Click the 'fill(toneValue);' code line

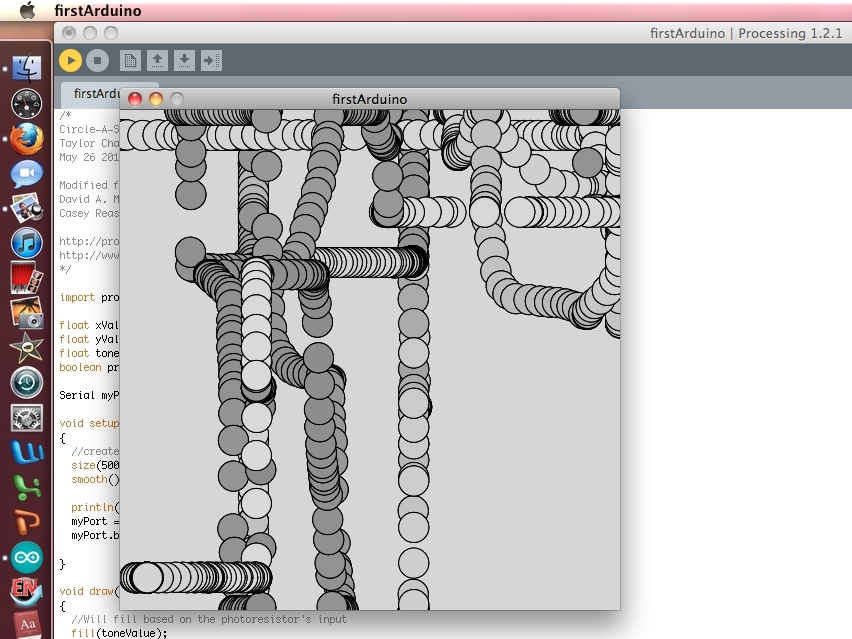point(119,633)
